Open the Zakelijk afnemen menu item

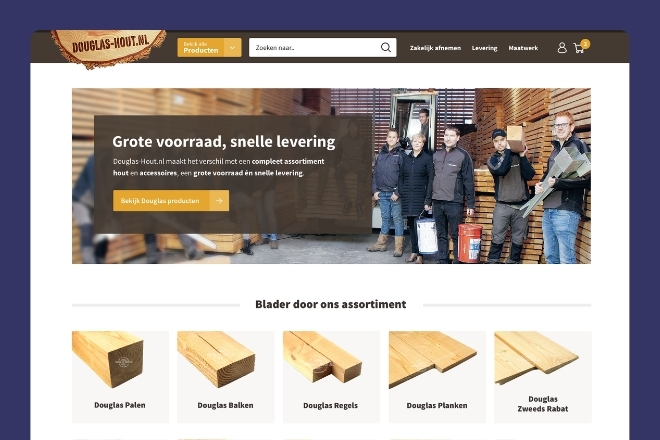[435, 48]
